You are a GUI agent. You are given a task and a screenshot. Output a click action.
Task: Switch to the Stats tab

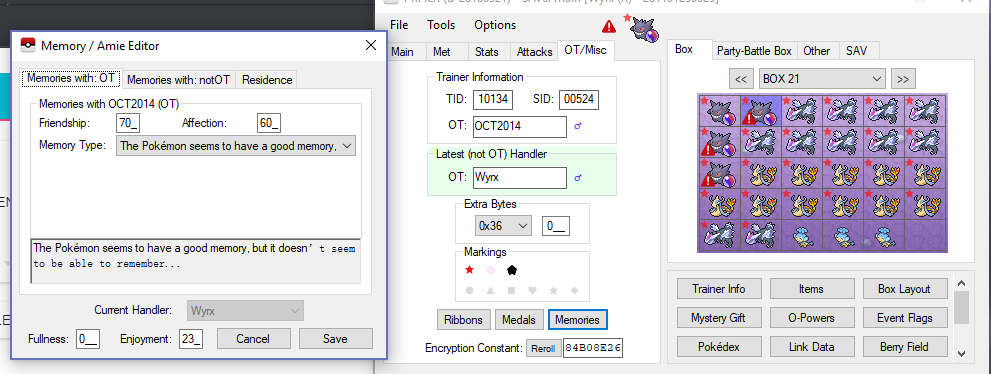tap(487, 52)
